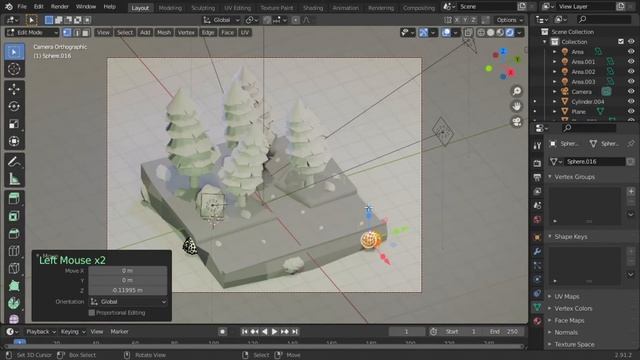640x360 pixels.
Task: Hide the Camera object in outliner
Action: click(x=631, y=92)
